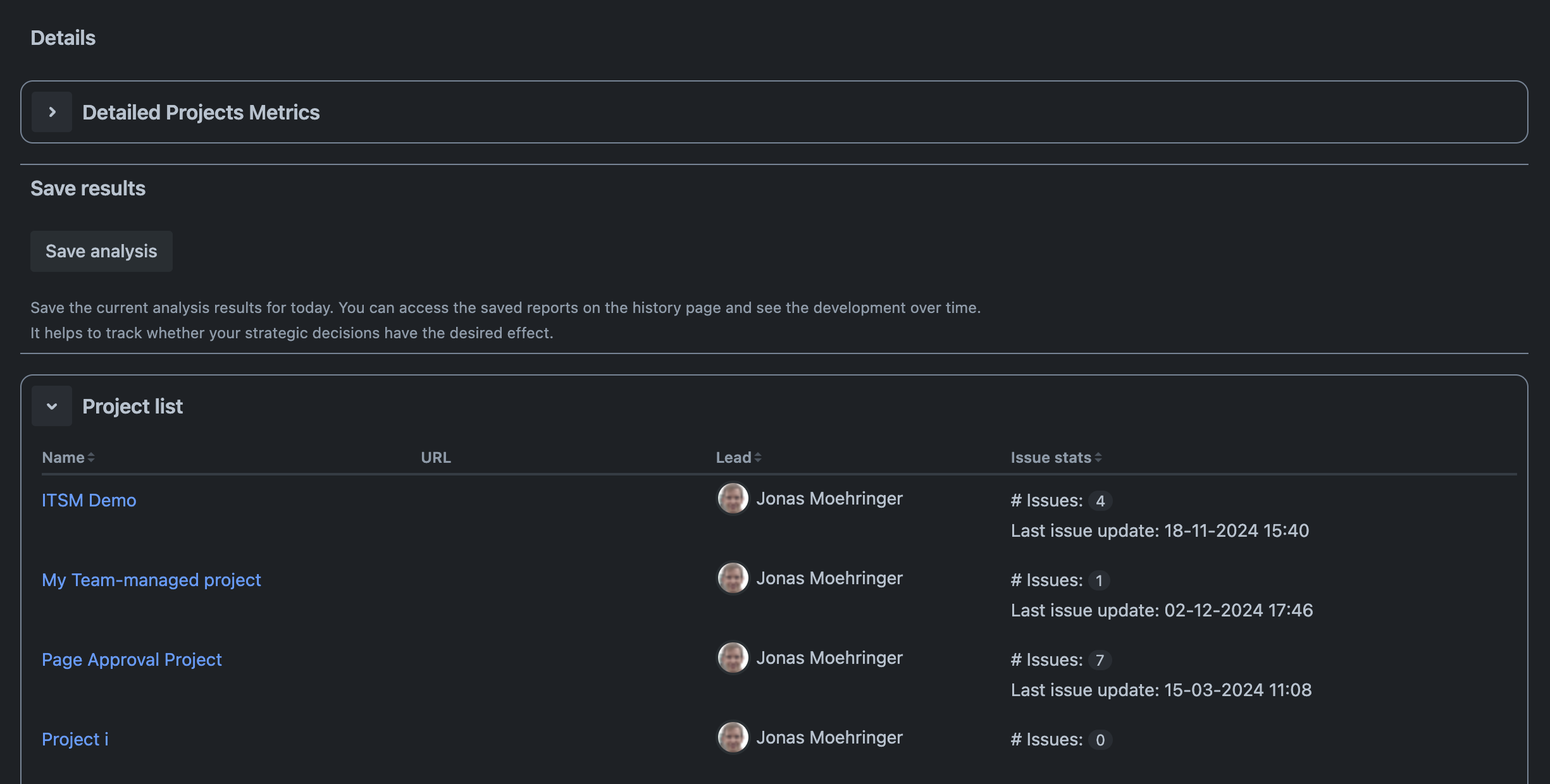
Task: Click Page Approval Project issue count 7
Action: [x=1100, y=660]
